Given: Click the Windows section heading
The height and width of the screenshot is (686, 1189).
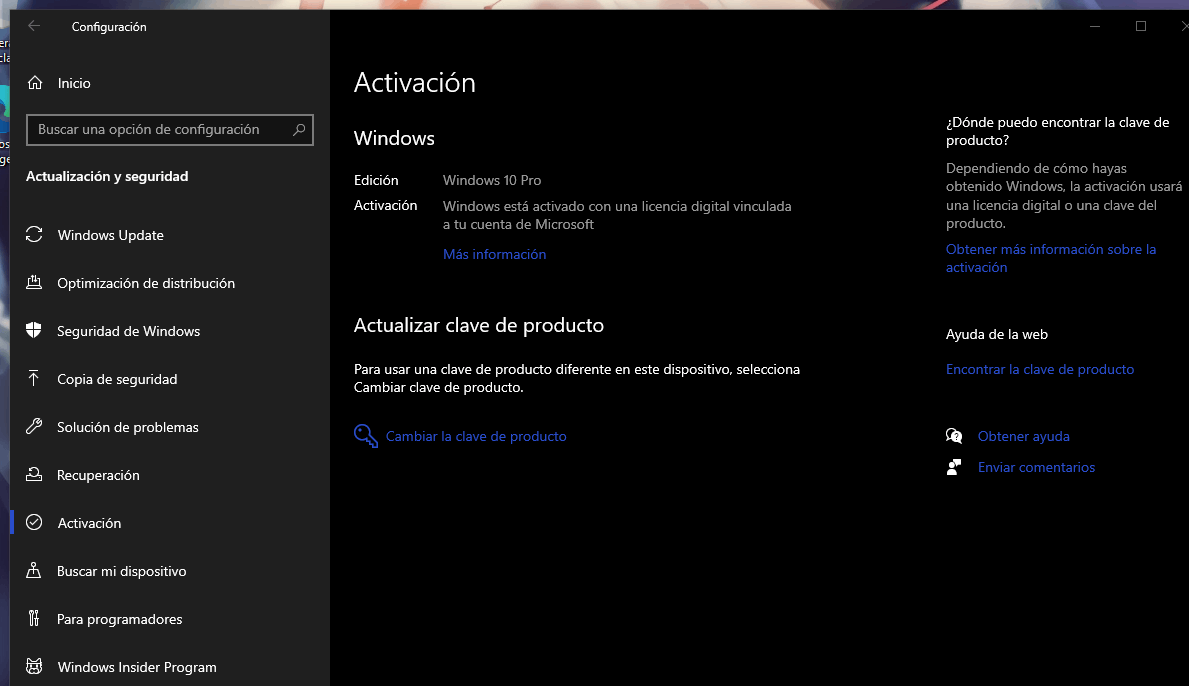Looking at the screenshot, I should 394,138.
